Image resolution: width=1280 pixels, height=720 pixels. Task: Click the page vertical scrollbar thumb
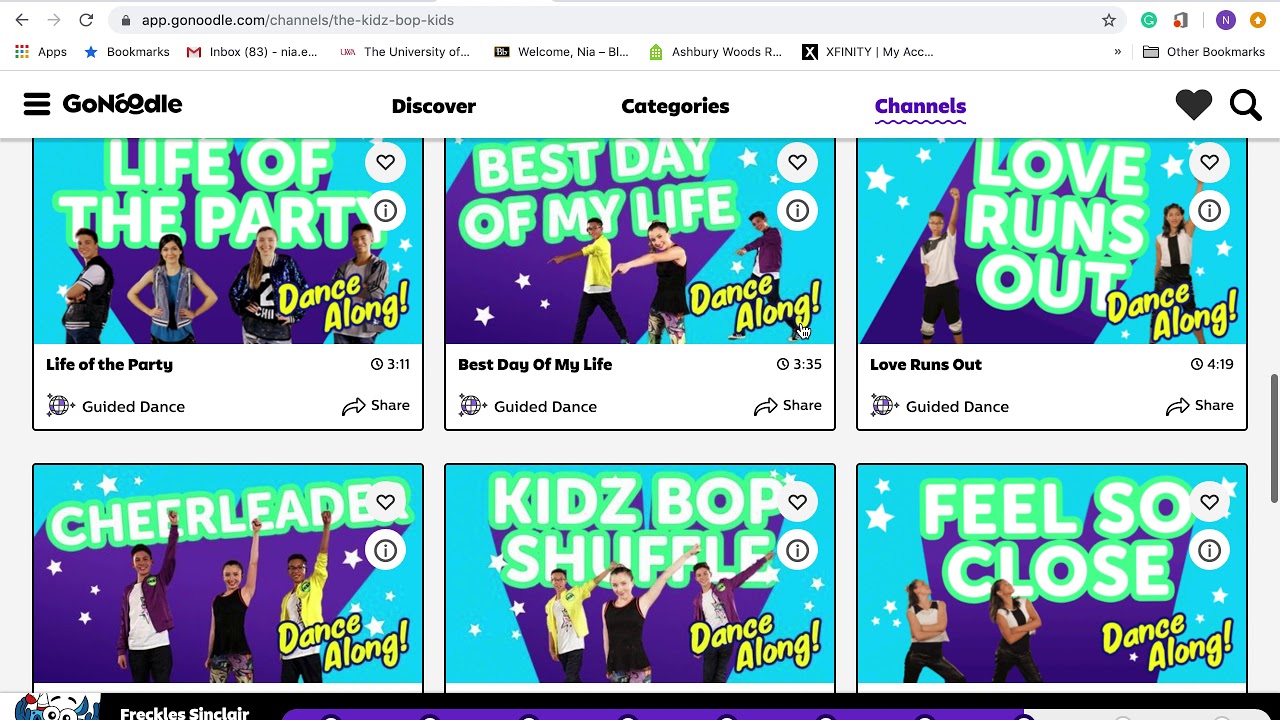[1274, 440]
